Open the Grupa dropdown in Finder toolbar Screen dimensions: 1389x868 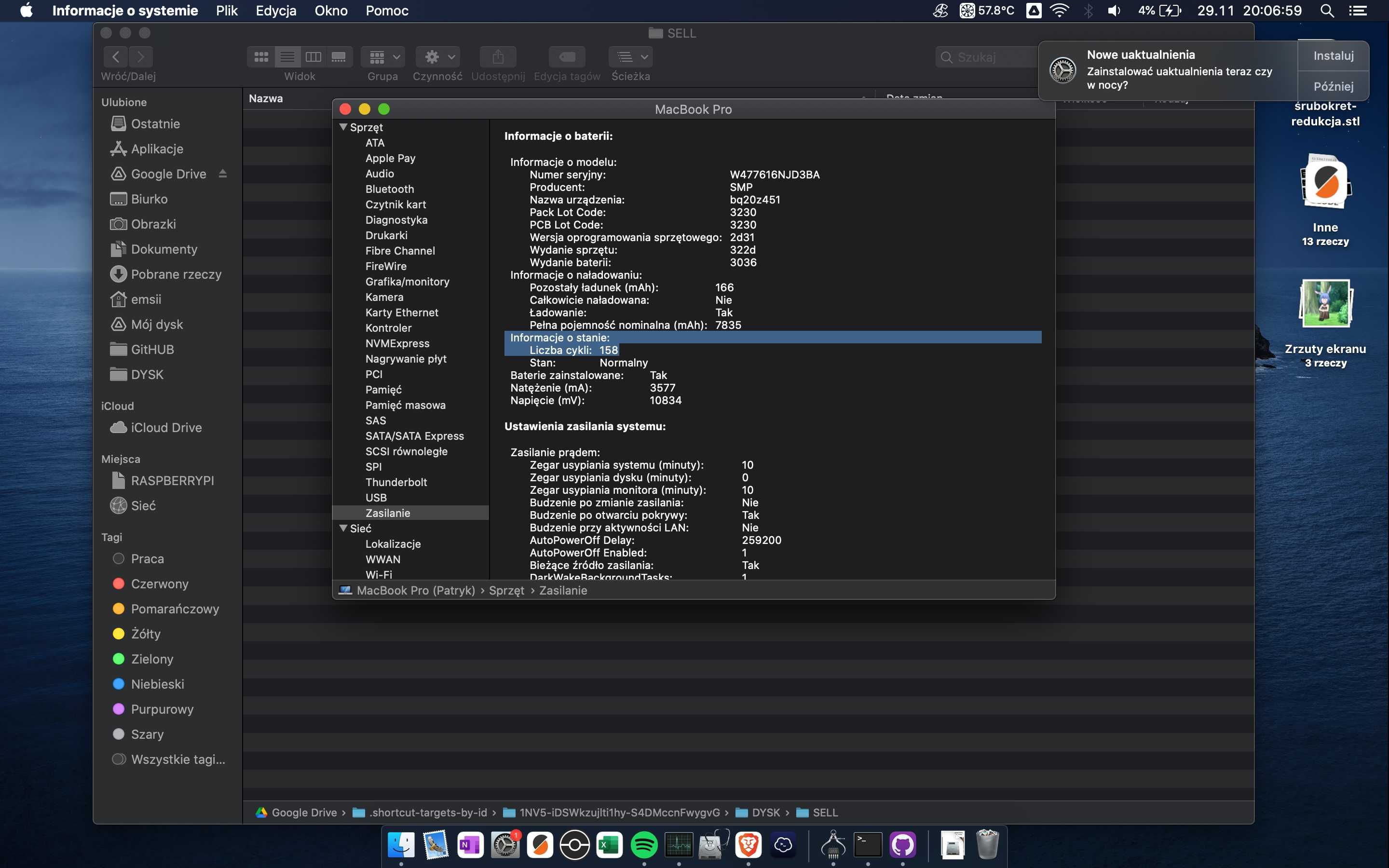[383, 57]
